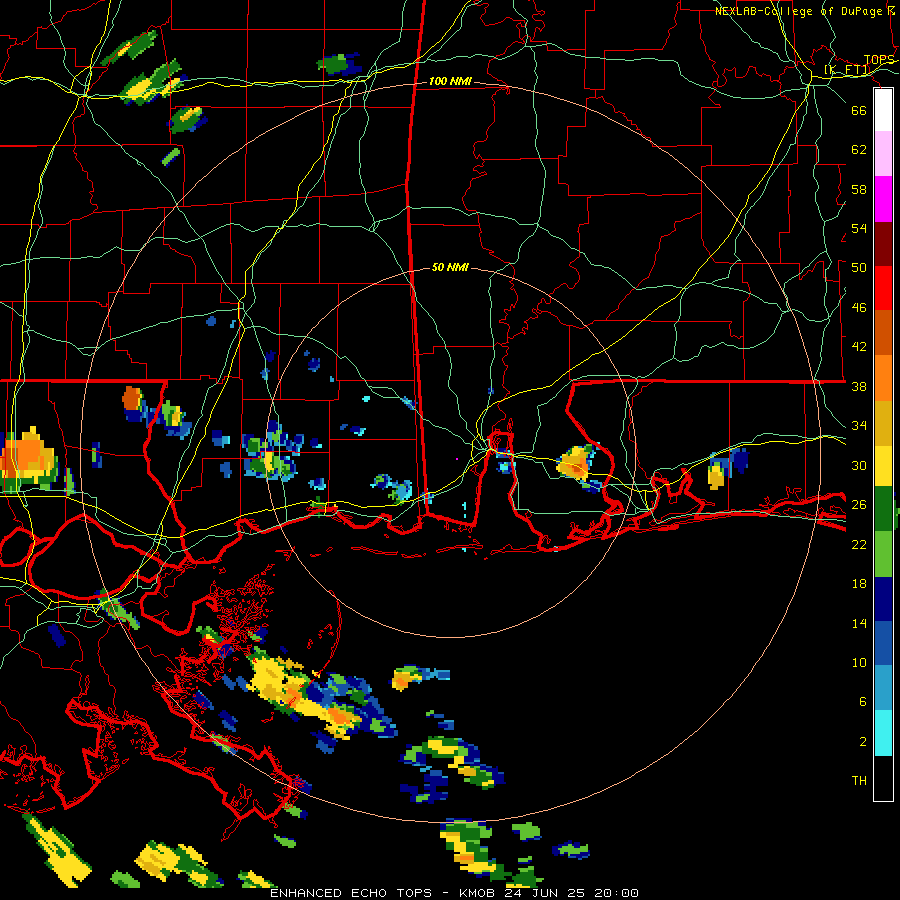Click the legend value '14'
The width and height of the screenshot is (900, 900).
coord(859,623)
